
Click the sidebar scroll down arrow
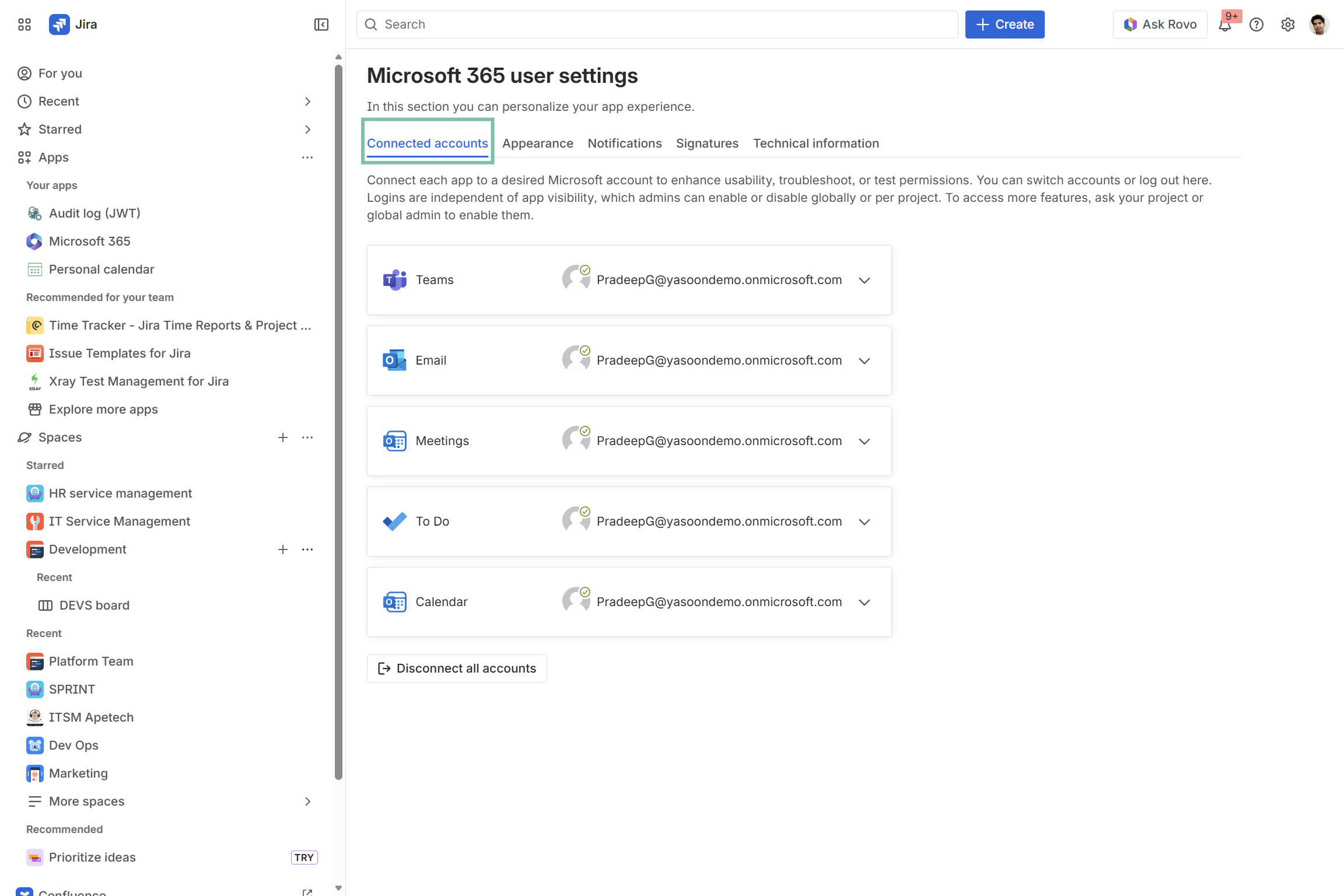pos(338,888)
